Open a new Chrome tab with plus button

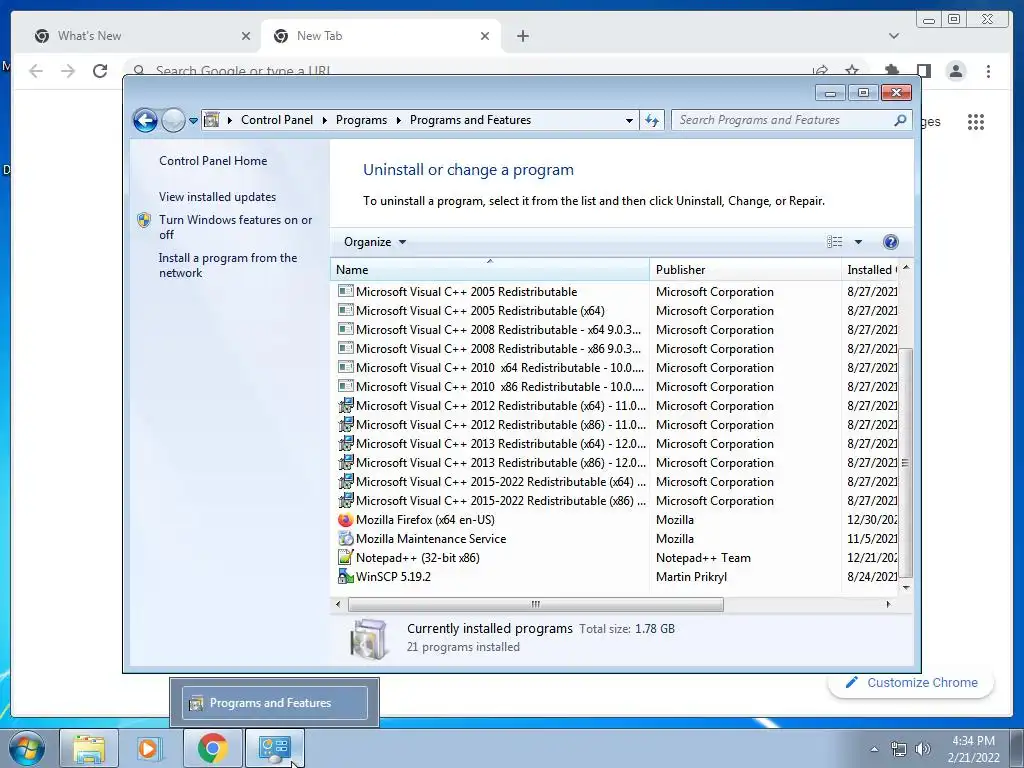(522, 36)
